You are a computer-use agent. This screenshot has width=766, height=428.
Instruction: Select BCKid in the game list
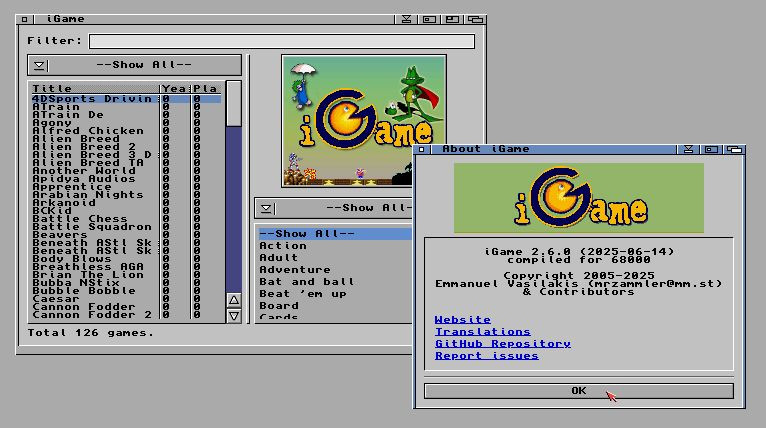pos(126,211)
